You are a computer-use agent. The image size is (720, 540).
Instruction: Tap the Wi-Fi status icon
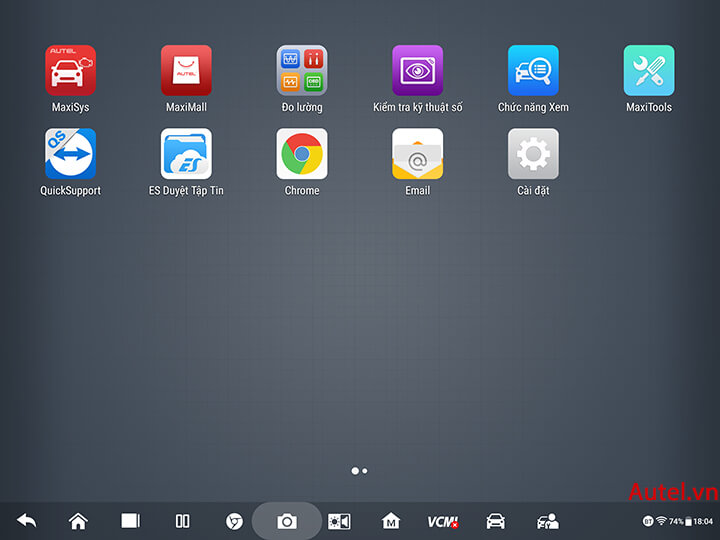coord(661,521)
